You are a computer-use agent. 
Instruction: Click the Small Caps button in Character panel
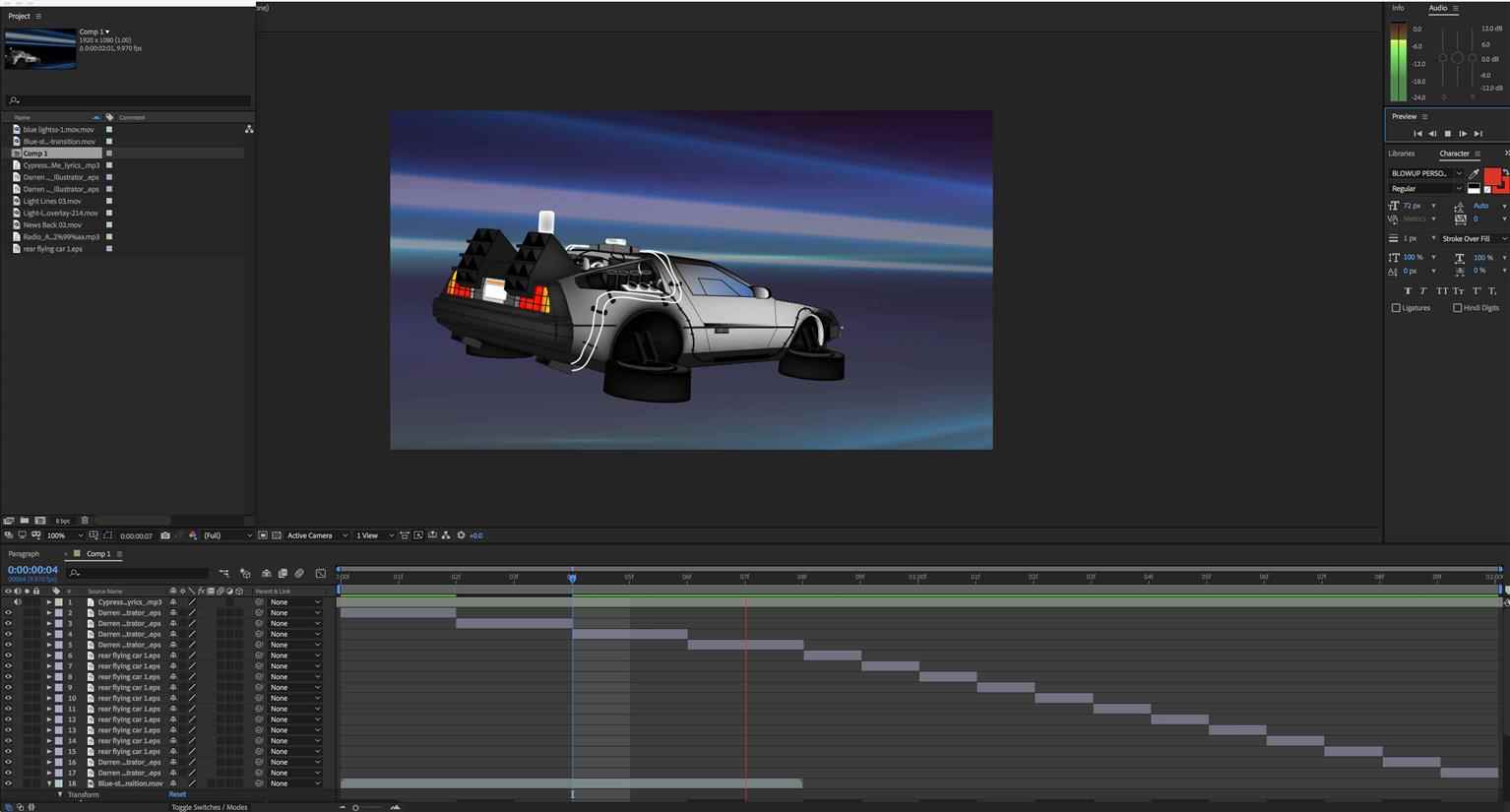[x=1458, y=291]
